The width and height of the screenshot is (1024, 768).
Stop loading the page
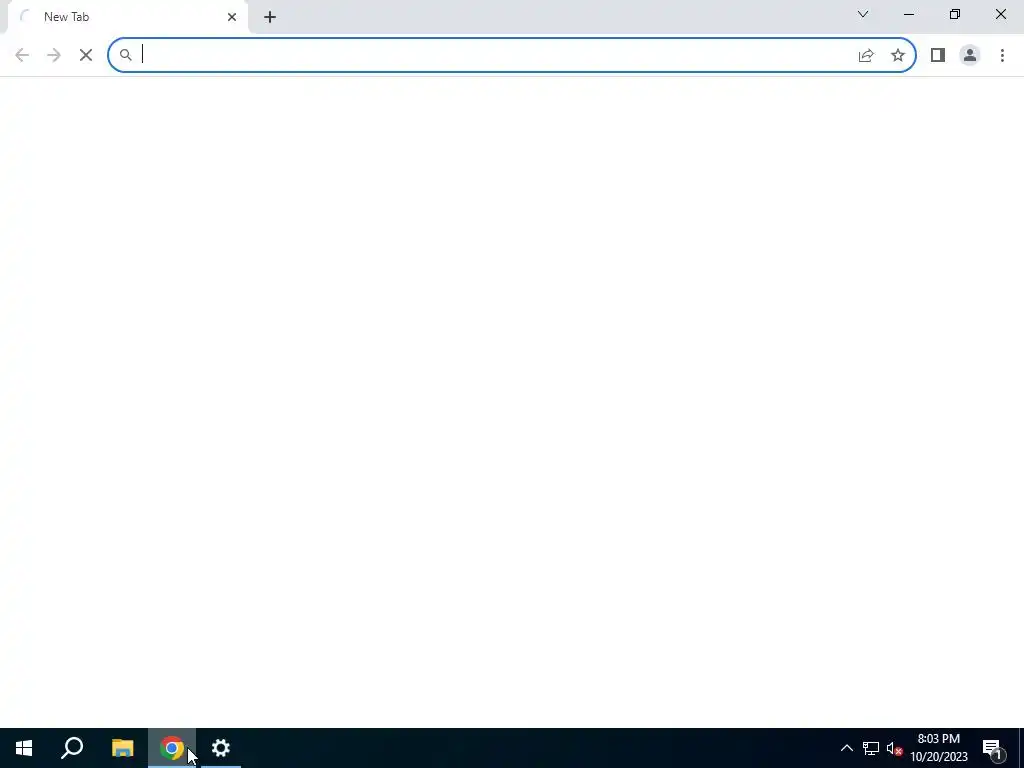[86, 55]
